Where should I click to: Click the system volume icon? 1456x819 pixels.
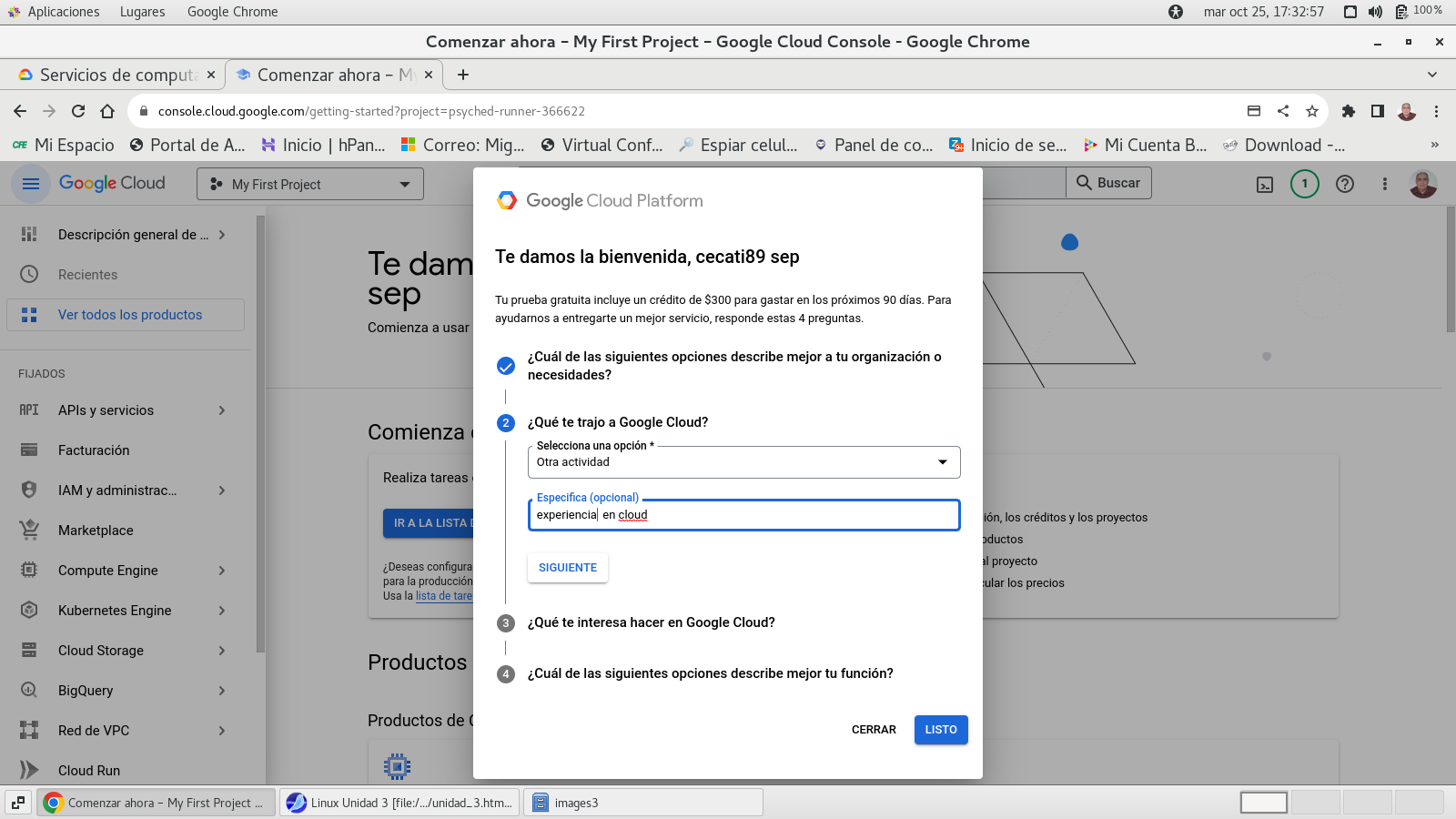(x=1375, y=12)
